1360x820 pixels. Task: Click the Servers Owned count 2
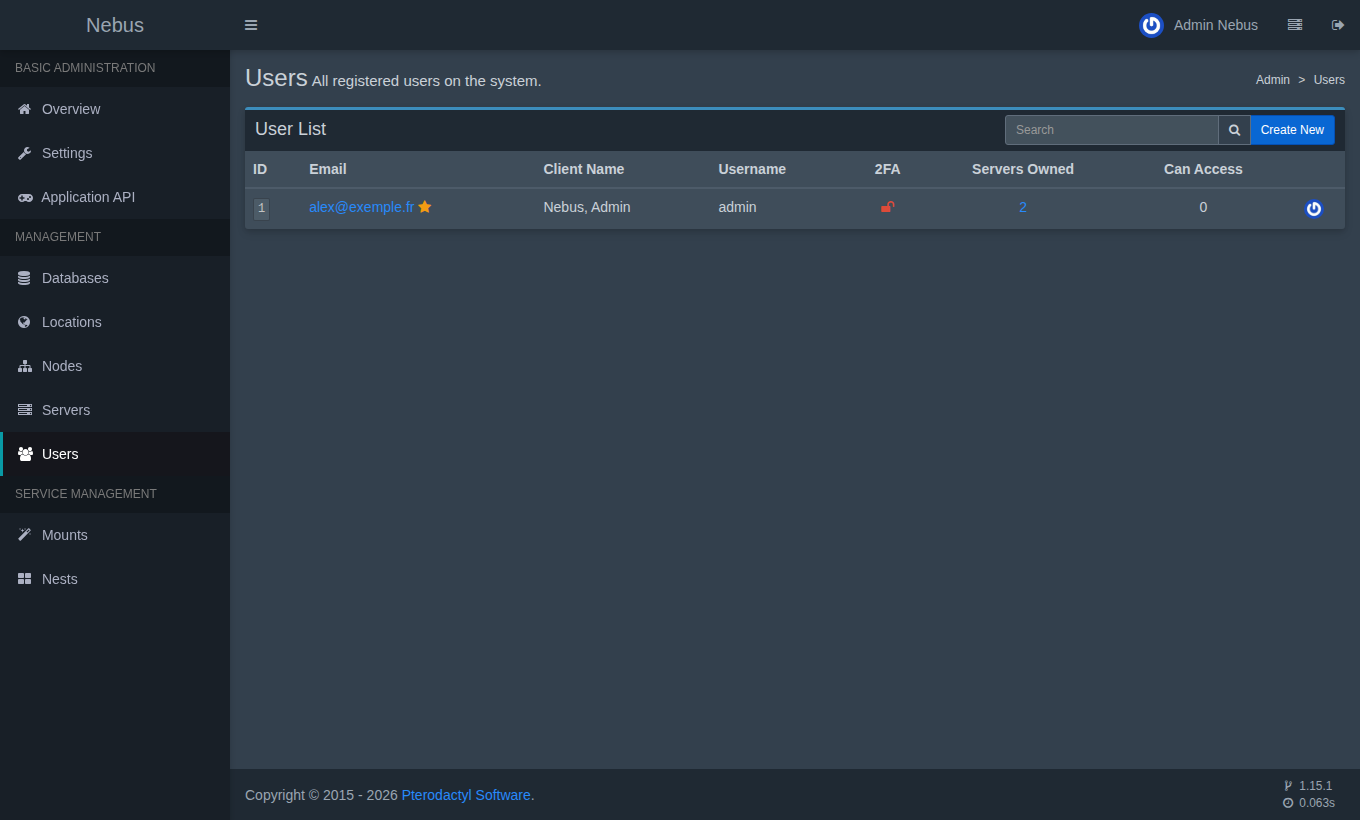pyautogui.click(x=1023, y=207)
